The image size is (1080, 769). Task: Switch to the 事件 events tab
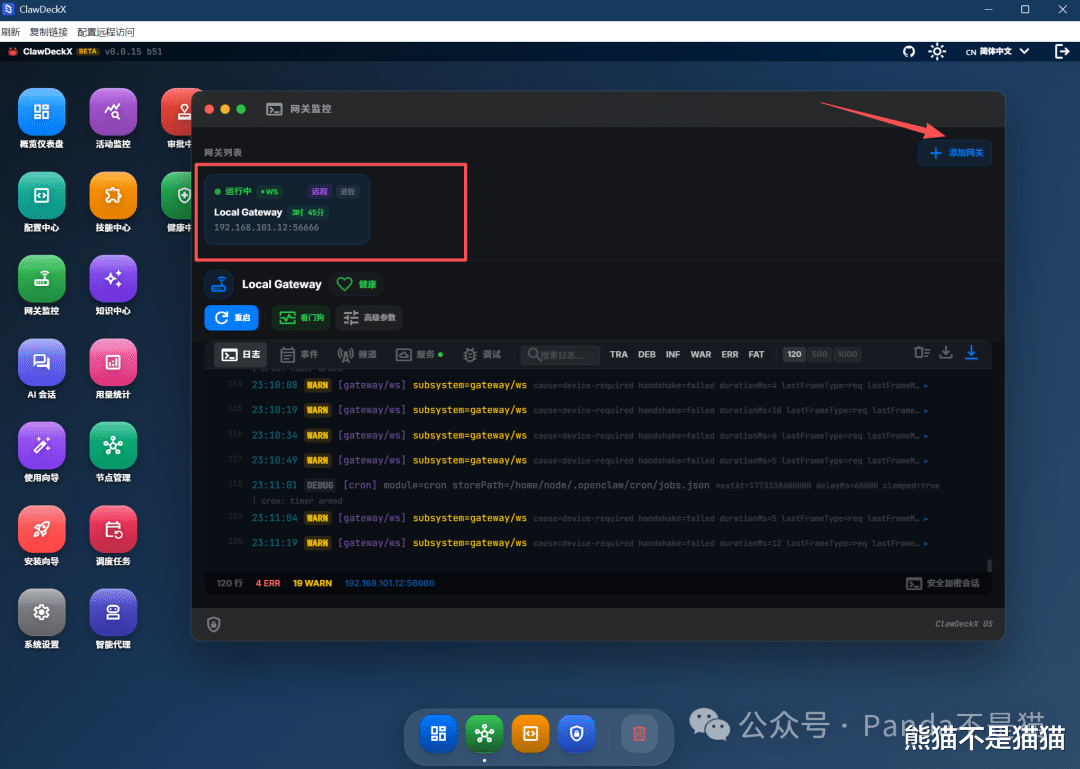point(299,355)
